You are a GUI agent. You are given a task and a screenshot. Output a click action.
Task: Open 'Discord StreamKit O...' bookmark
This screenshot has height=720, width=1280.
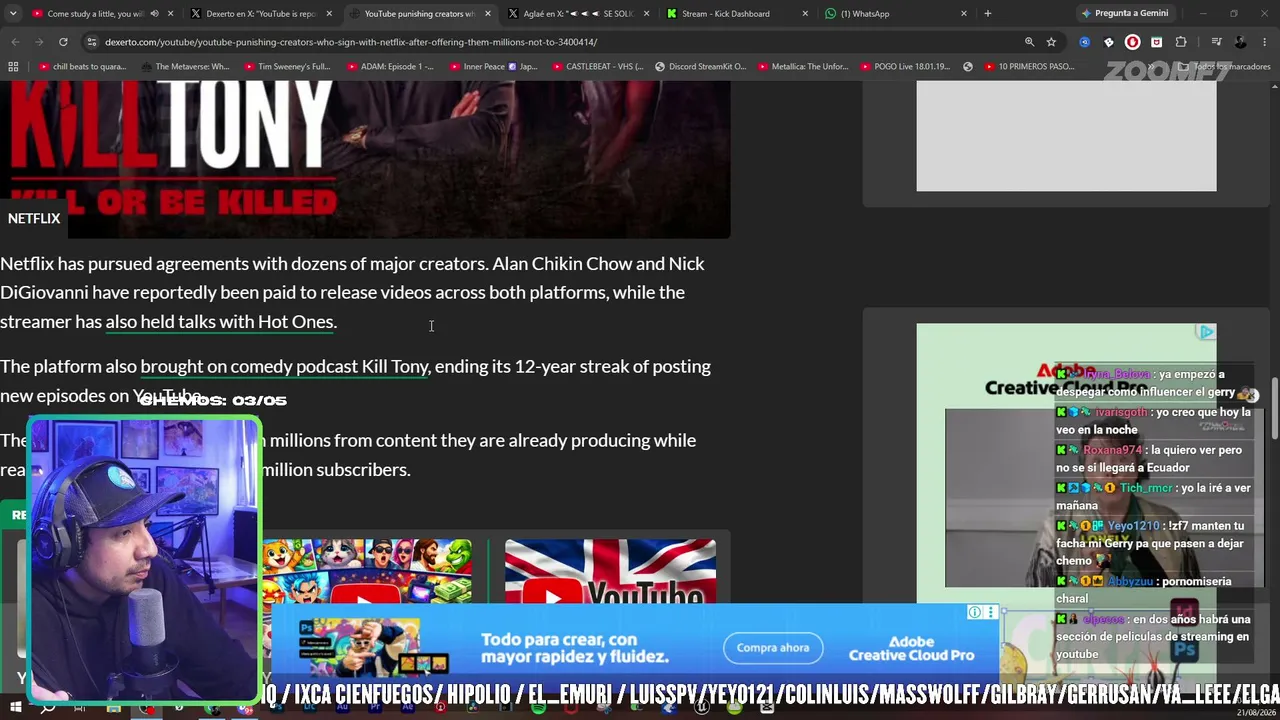[700, 67]
